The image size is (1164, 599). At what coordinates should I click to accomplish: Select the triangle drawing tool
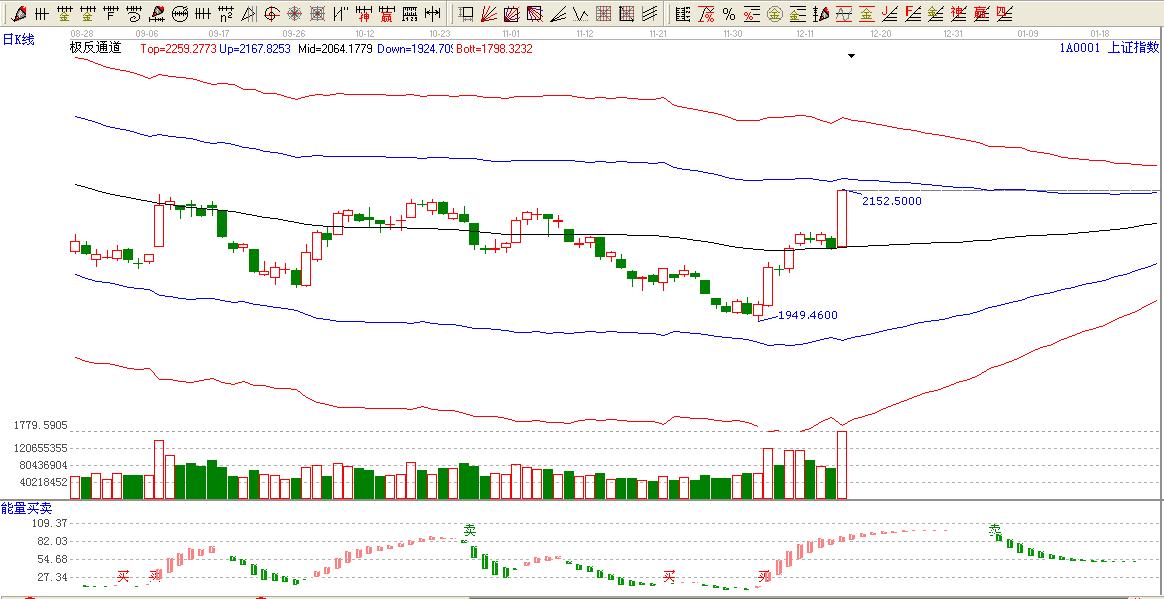pos(248,14)
